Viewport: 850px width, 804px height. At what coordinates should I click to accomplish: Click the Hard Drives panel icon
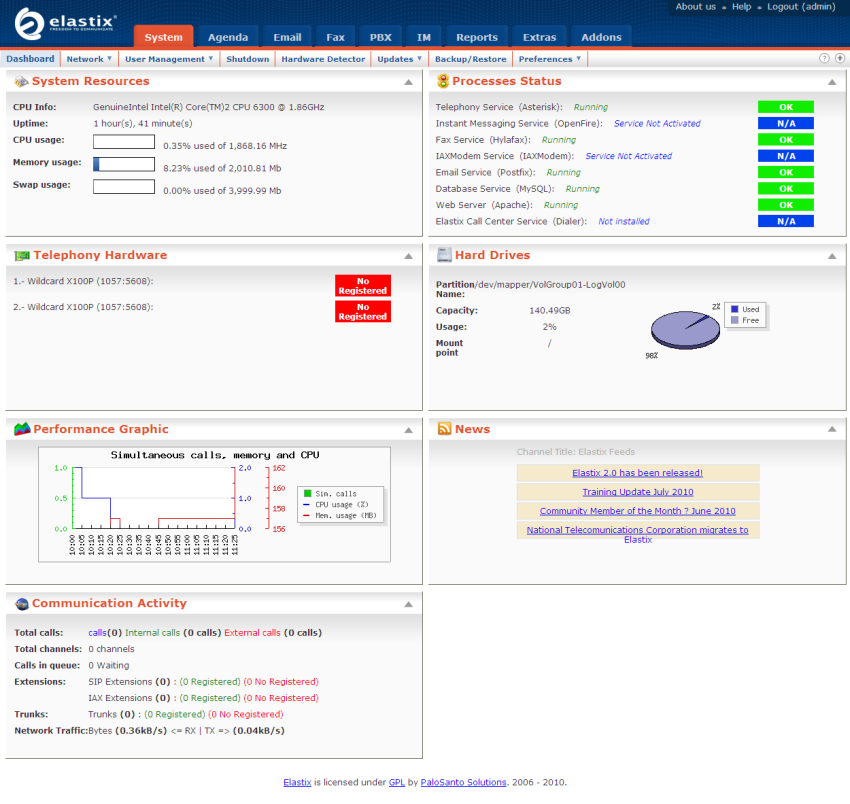tap(444, 255)
